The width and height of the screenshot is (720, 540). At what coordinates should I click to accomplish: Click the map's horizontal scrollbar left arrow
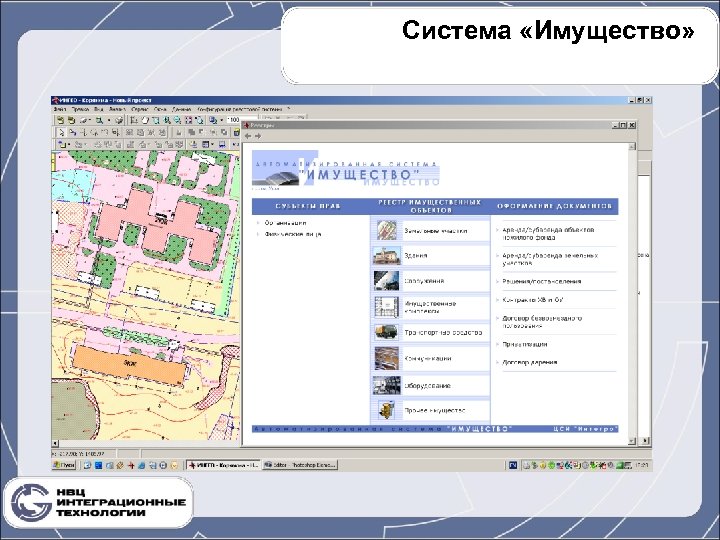(55, 443)
